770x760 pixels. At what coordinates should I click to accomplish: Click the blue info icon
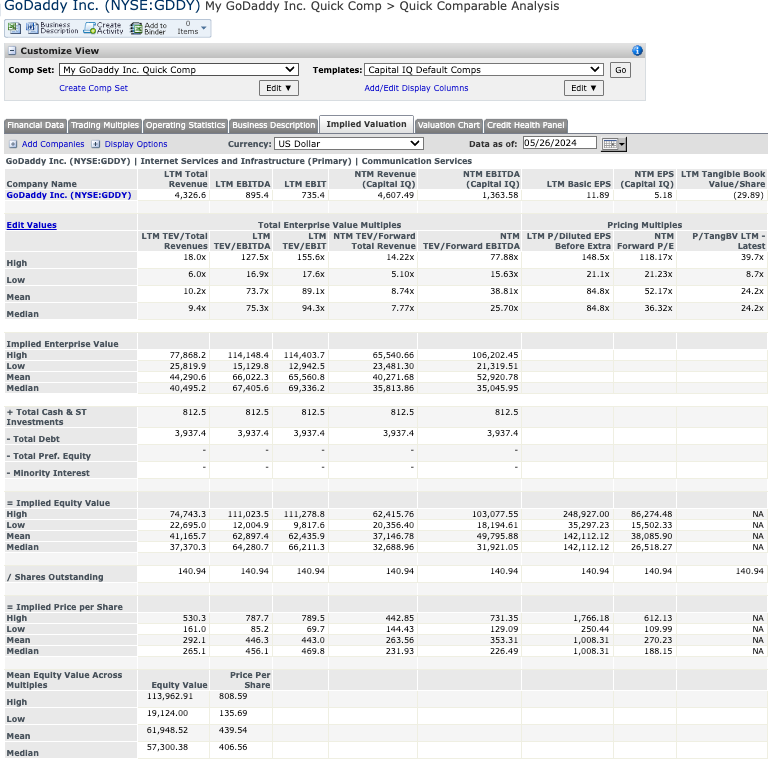point(637,51)
